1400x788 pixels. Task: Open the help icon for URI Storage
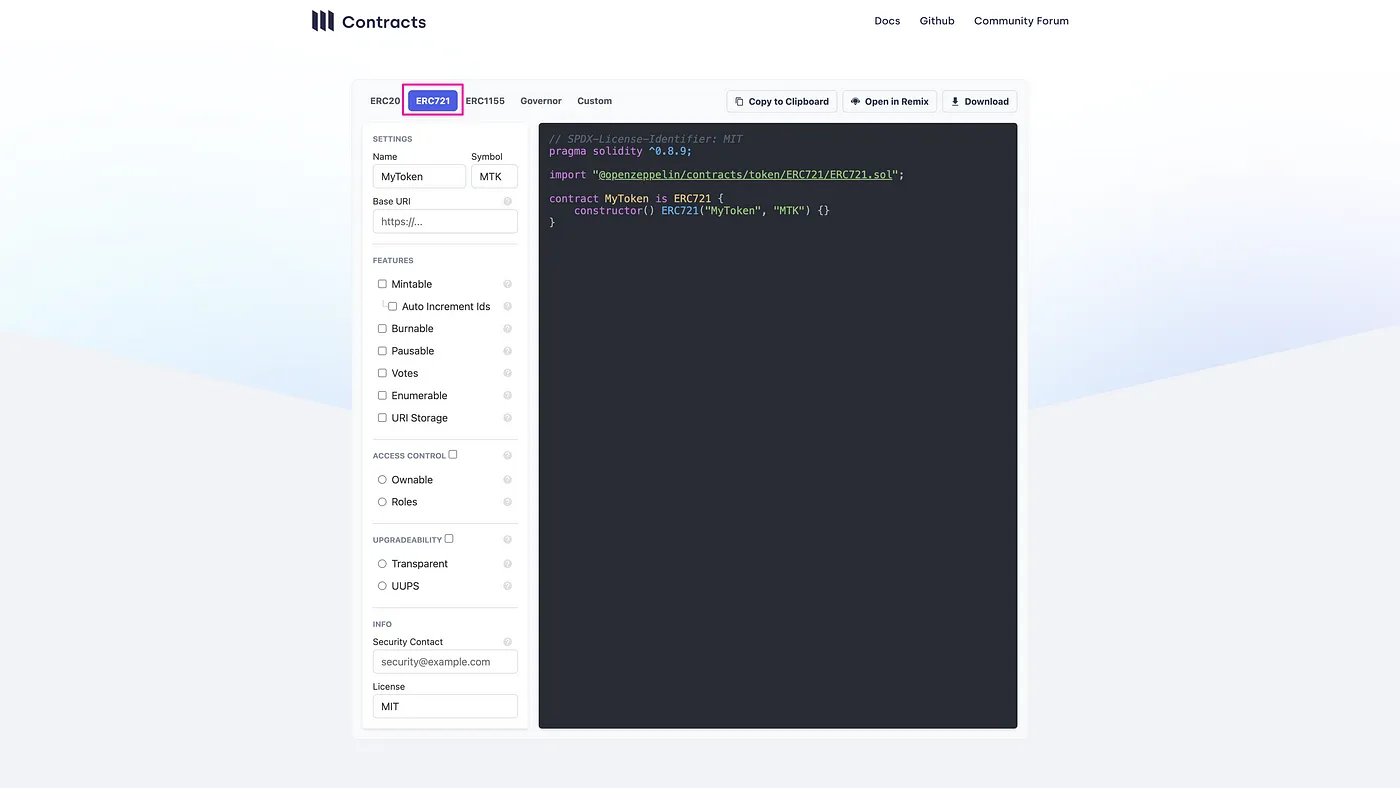pos(507,418)
